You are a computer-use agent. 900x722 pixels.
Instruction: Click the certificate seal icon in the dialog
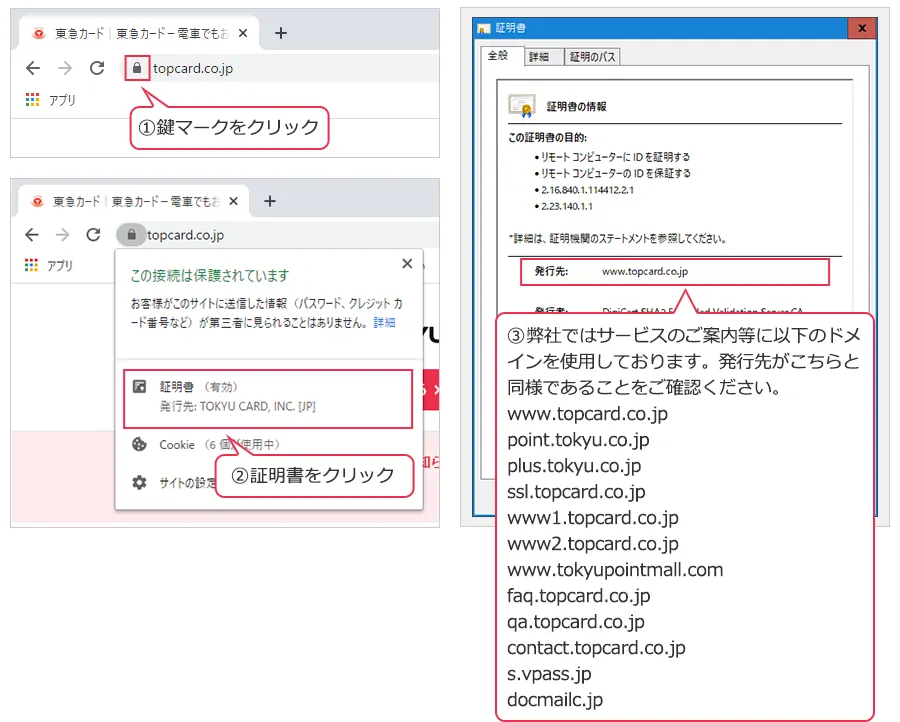click(x=521, y=106)
